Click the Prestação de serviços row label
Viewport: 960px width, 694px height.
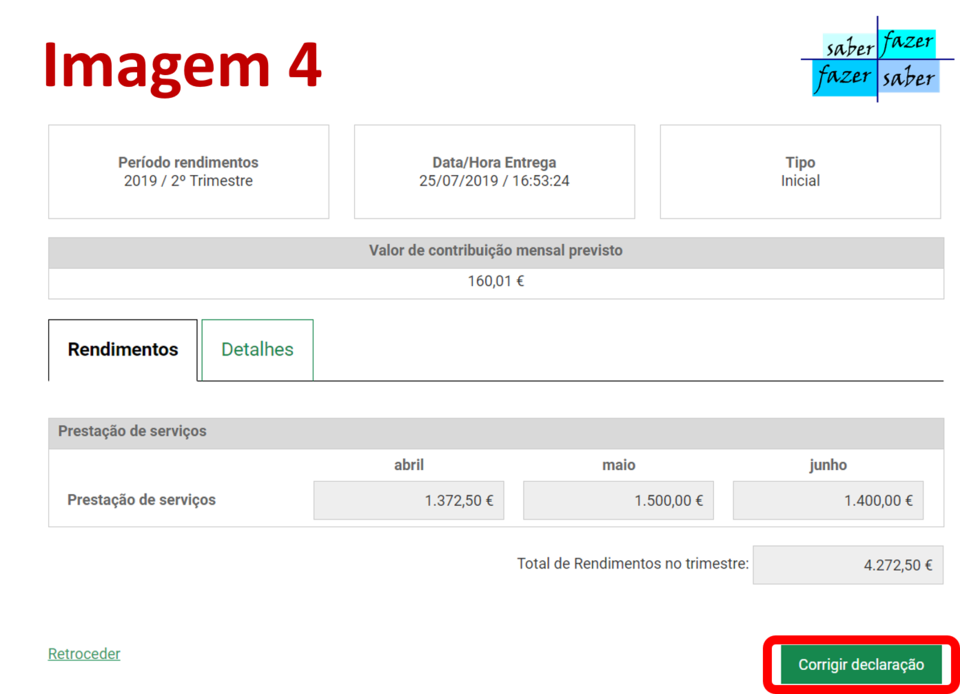click(141, 500)
